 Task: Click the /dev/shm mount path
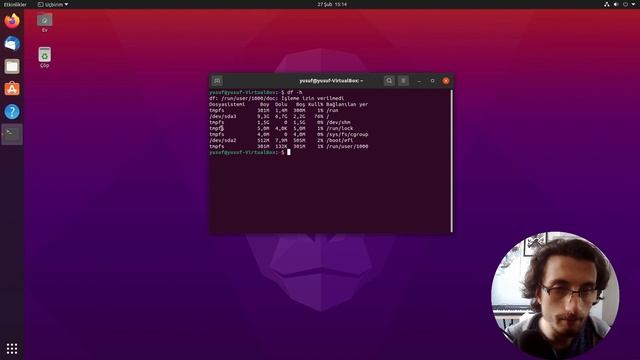click(x=338, y=122)
